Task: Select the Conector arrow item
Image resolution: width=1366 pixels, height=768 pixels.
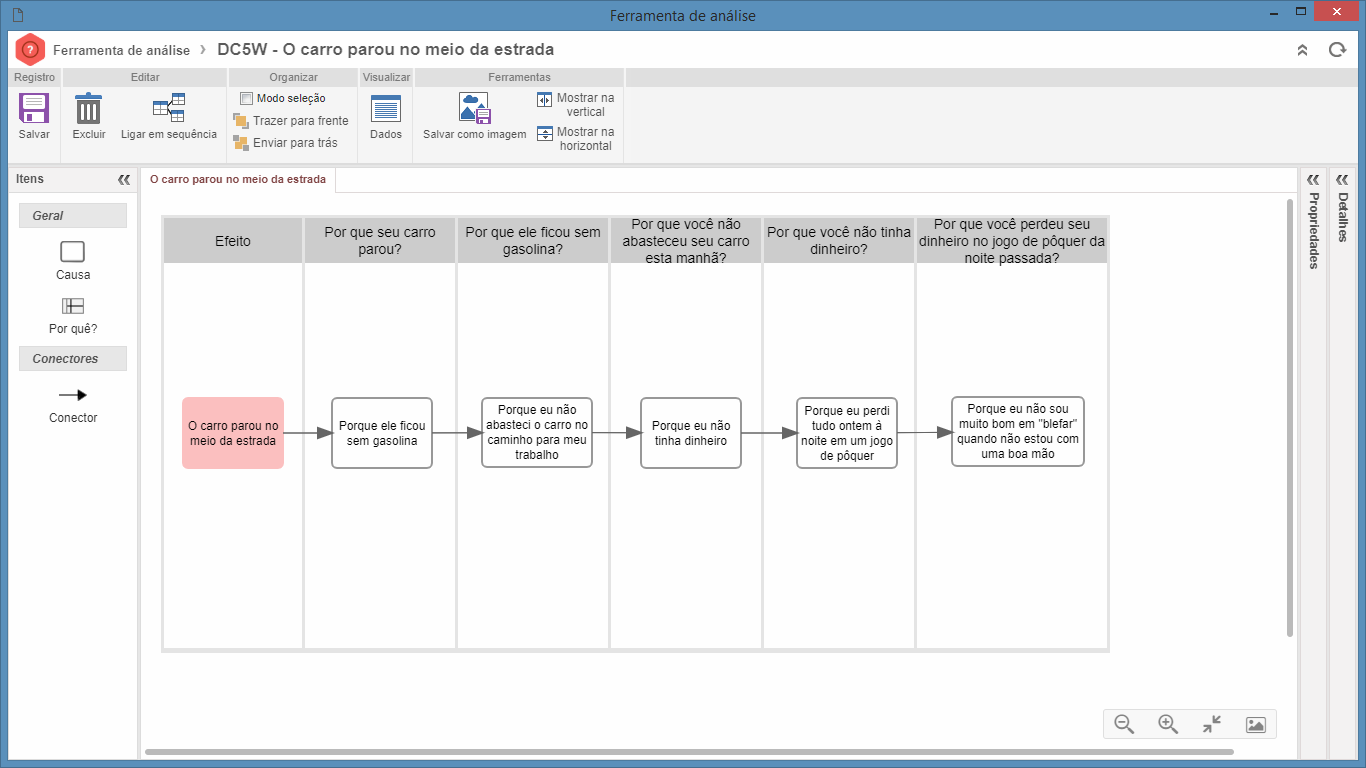Action: (73, 395)
